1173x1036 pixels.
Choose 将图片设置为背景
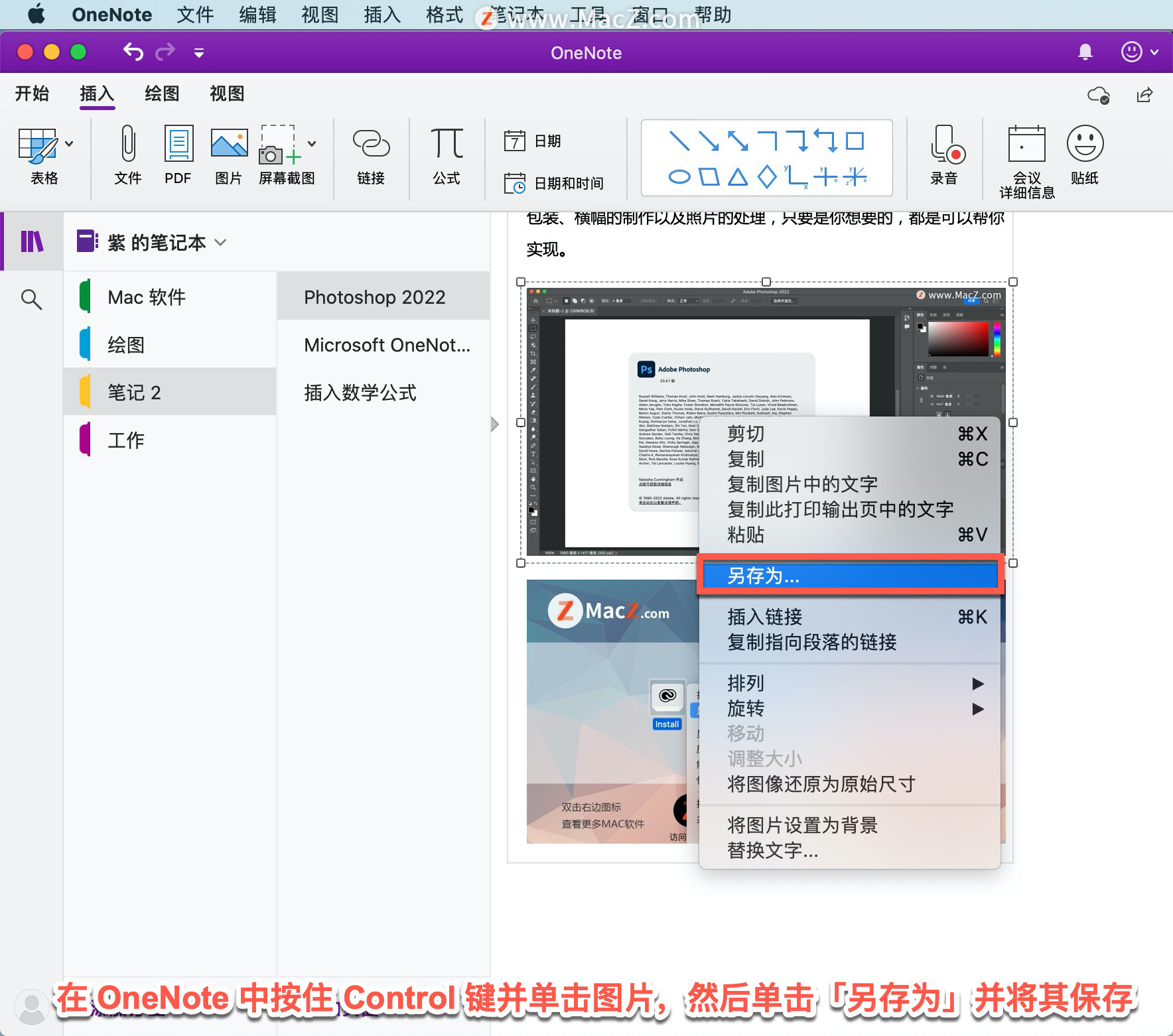click(850, 825)
